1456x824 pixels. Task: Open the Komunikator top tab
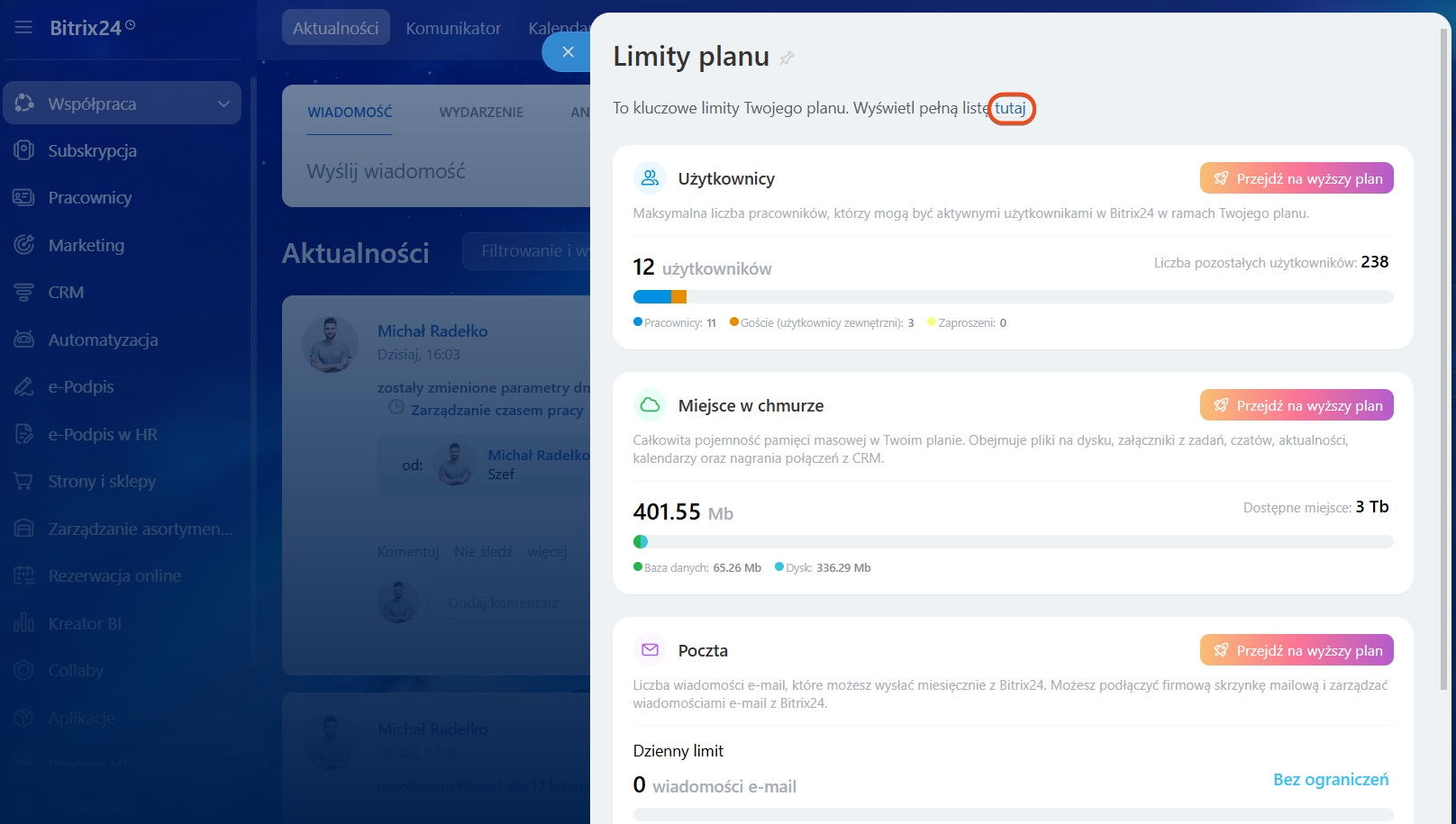[x=453, y=28]
